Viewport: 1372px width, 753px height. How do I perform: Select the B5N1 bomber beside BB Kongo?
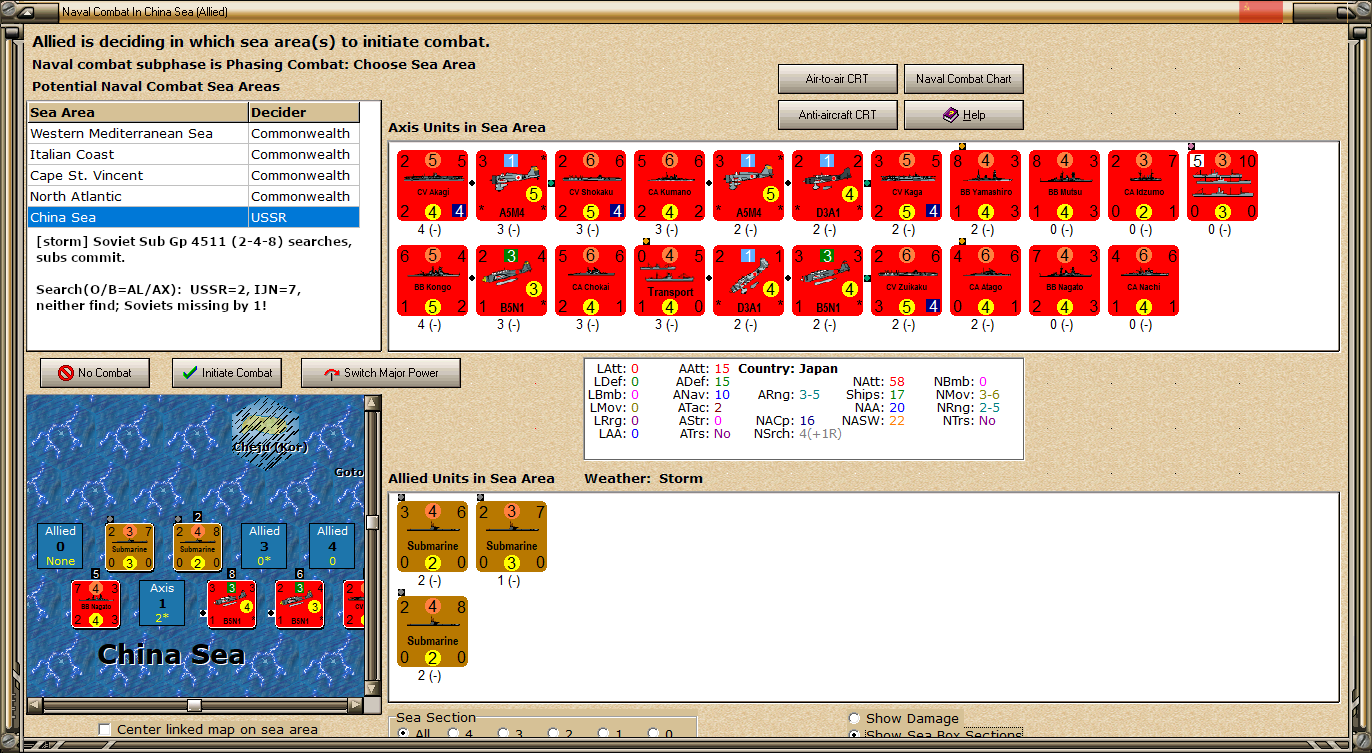click(x=512, y=281)
